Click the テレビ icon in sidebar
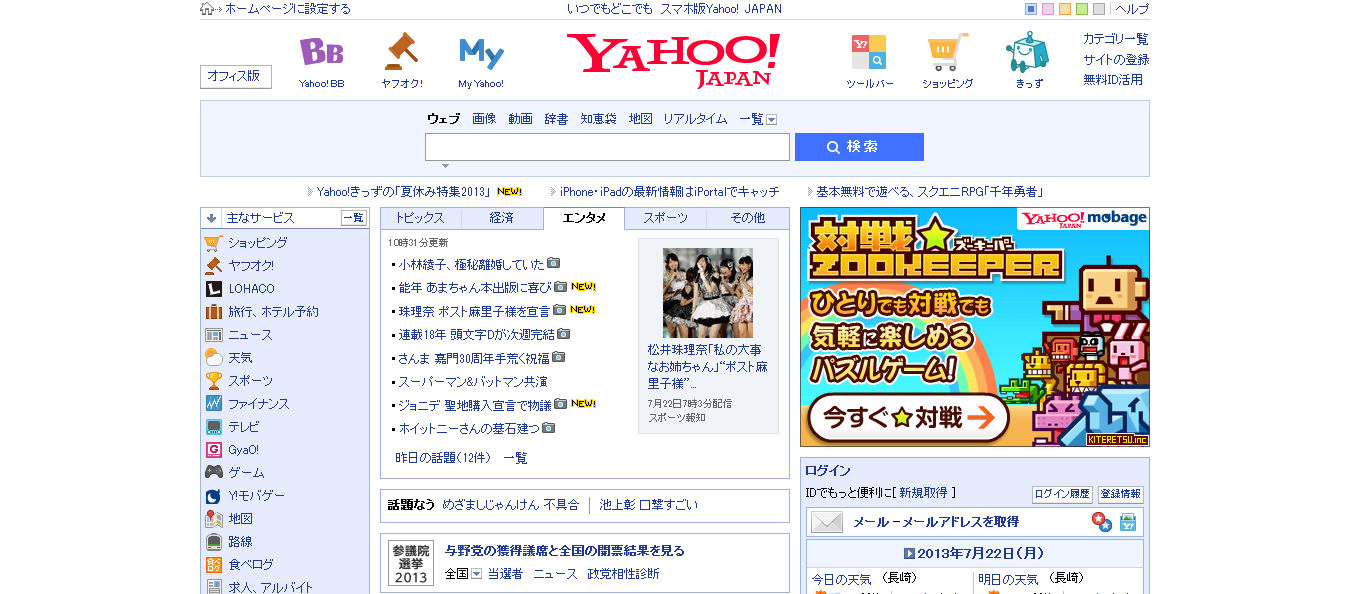 coord(213,427)
